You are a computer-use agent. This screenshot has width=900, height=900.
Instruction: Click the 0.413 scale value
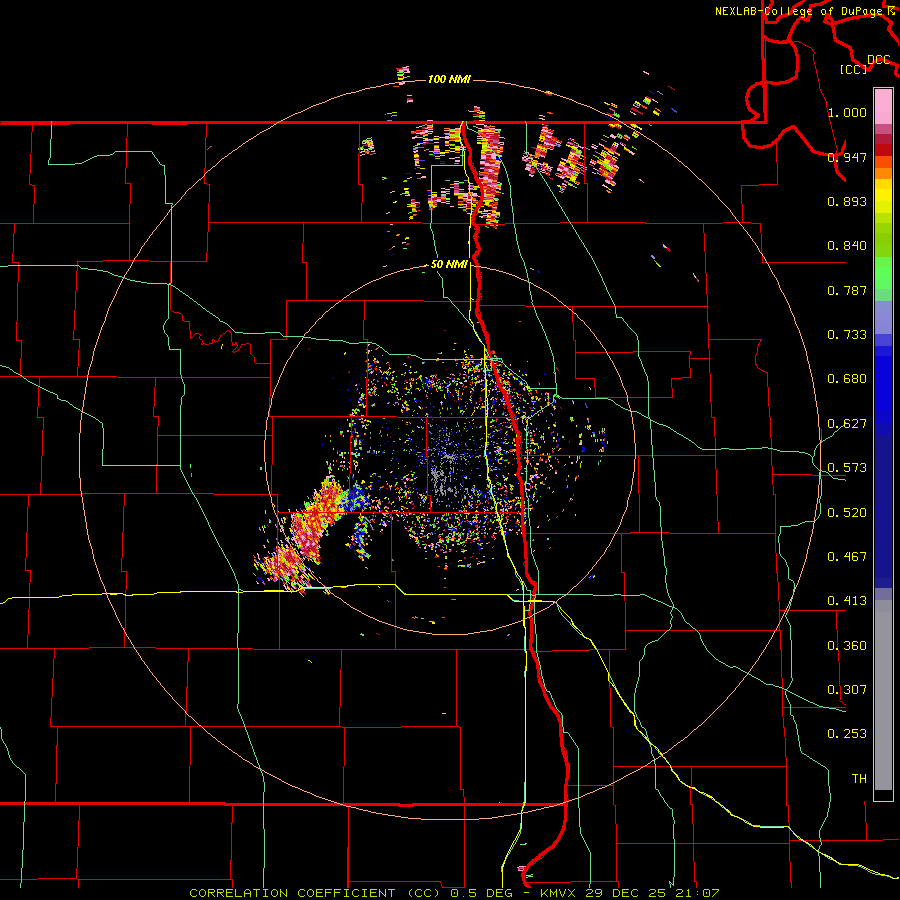pos(847,601)
